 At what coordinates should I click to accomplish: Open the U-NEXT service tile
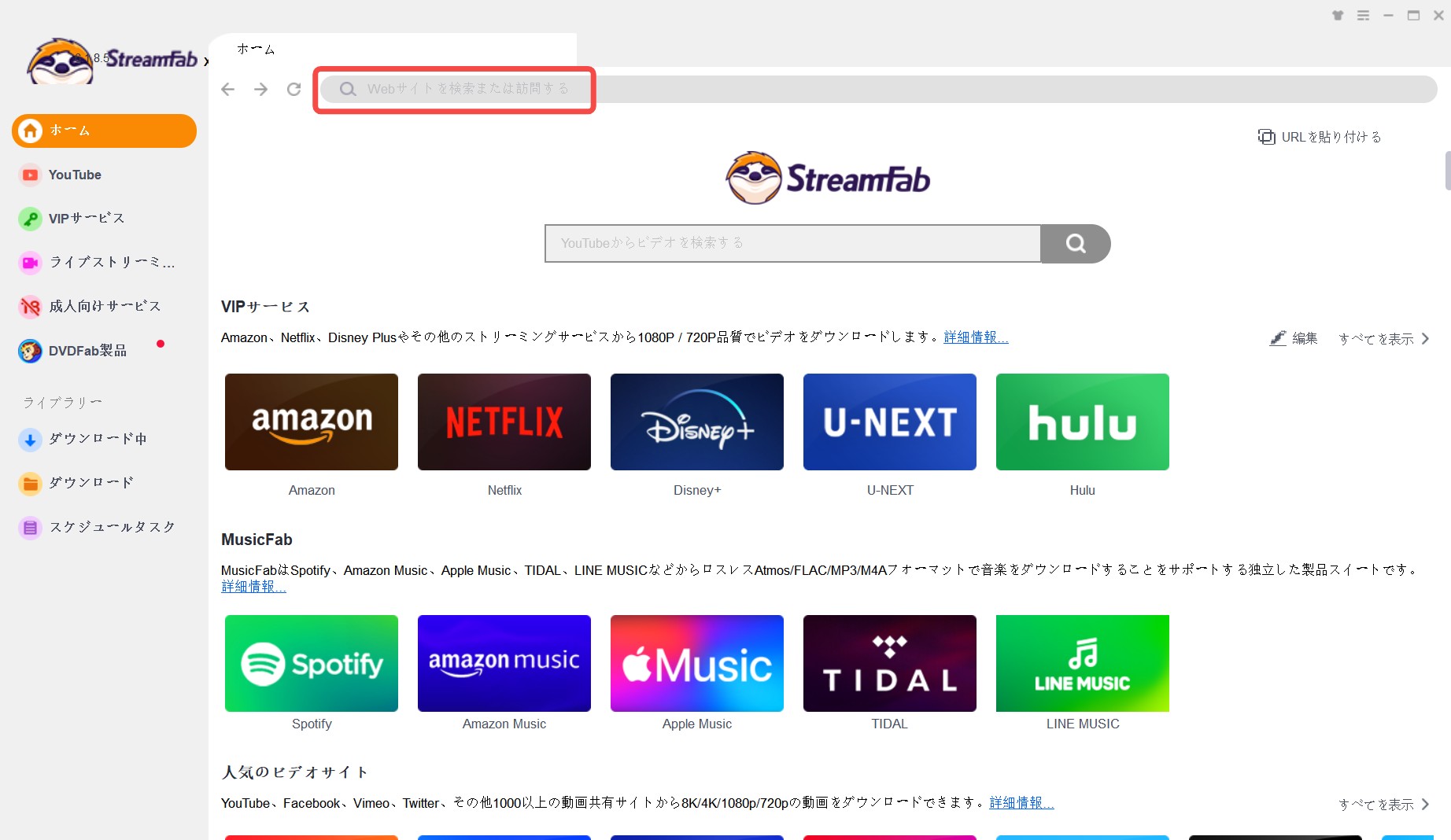(890, 422)
